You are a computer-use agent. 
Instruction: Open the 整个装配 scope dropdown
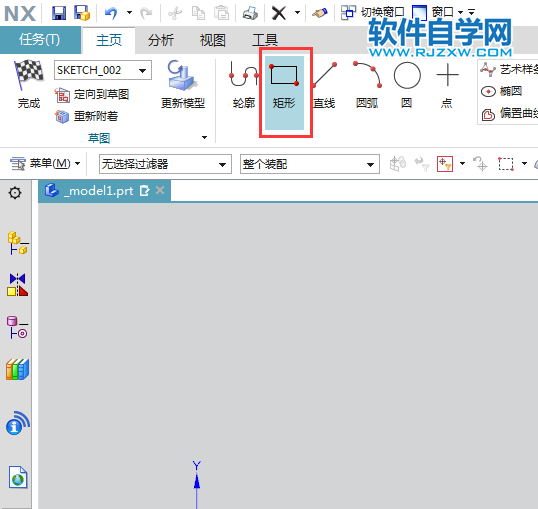[310, 164]
